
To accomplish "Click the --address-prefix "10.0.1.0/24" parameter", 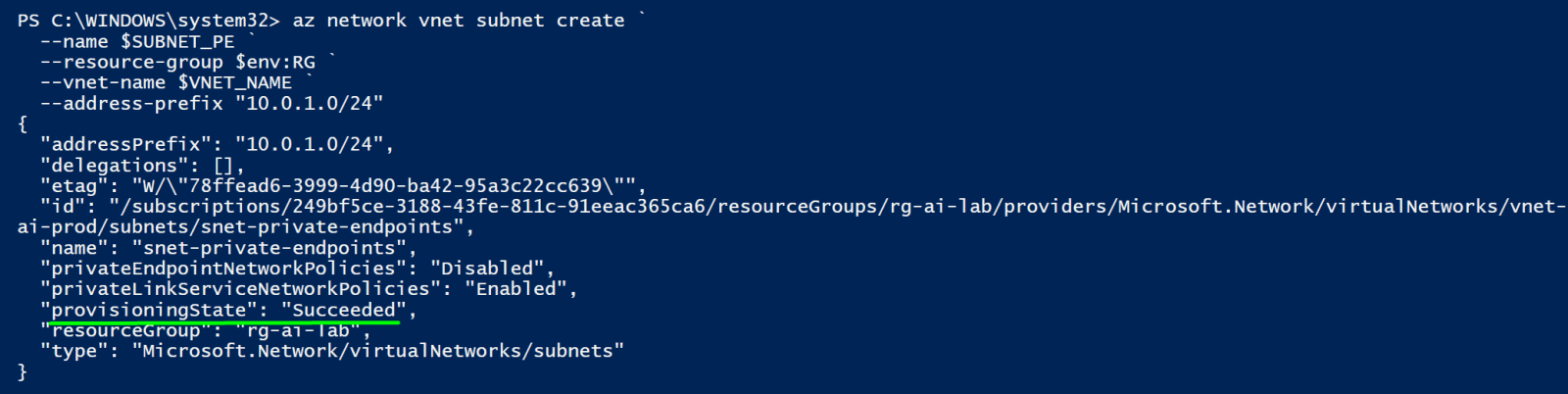I will click(x=212, y=103).
